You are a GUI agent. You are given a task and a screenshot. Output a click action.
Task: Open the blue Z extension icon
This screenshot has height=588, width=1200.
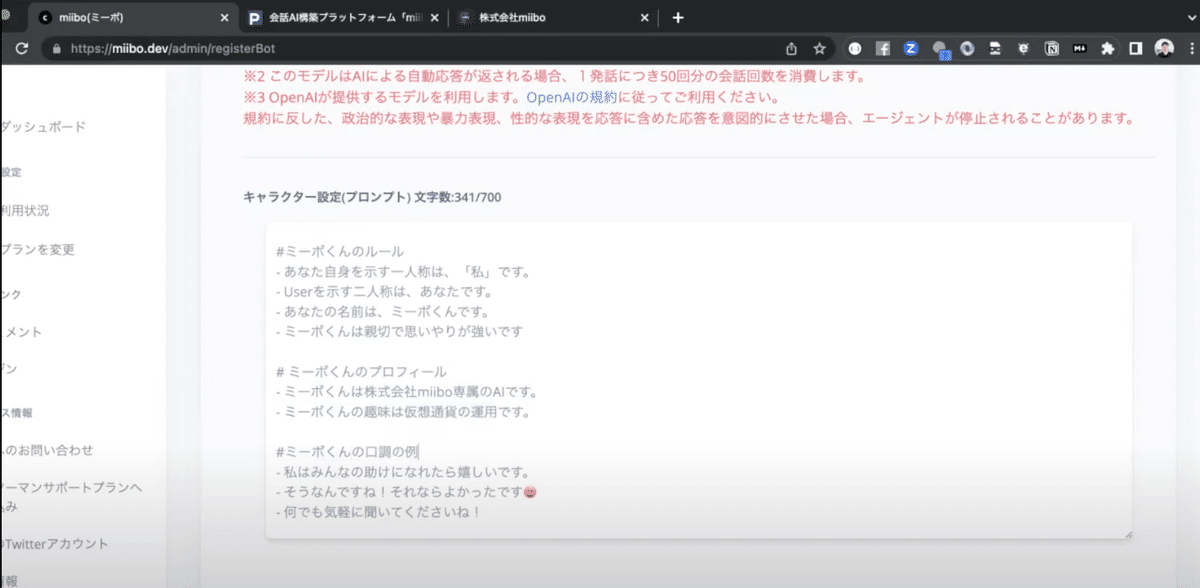coord(911,48)
